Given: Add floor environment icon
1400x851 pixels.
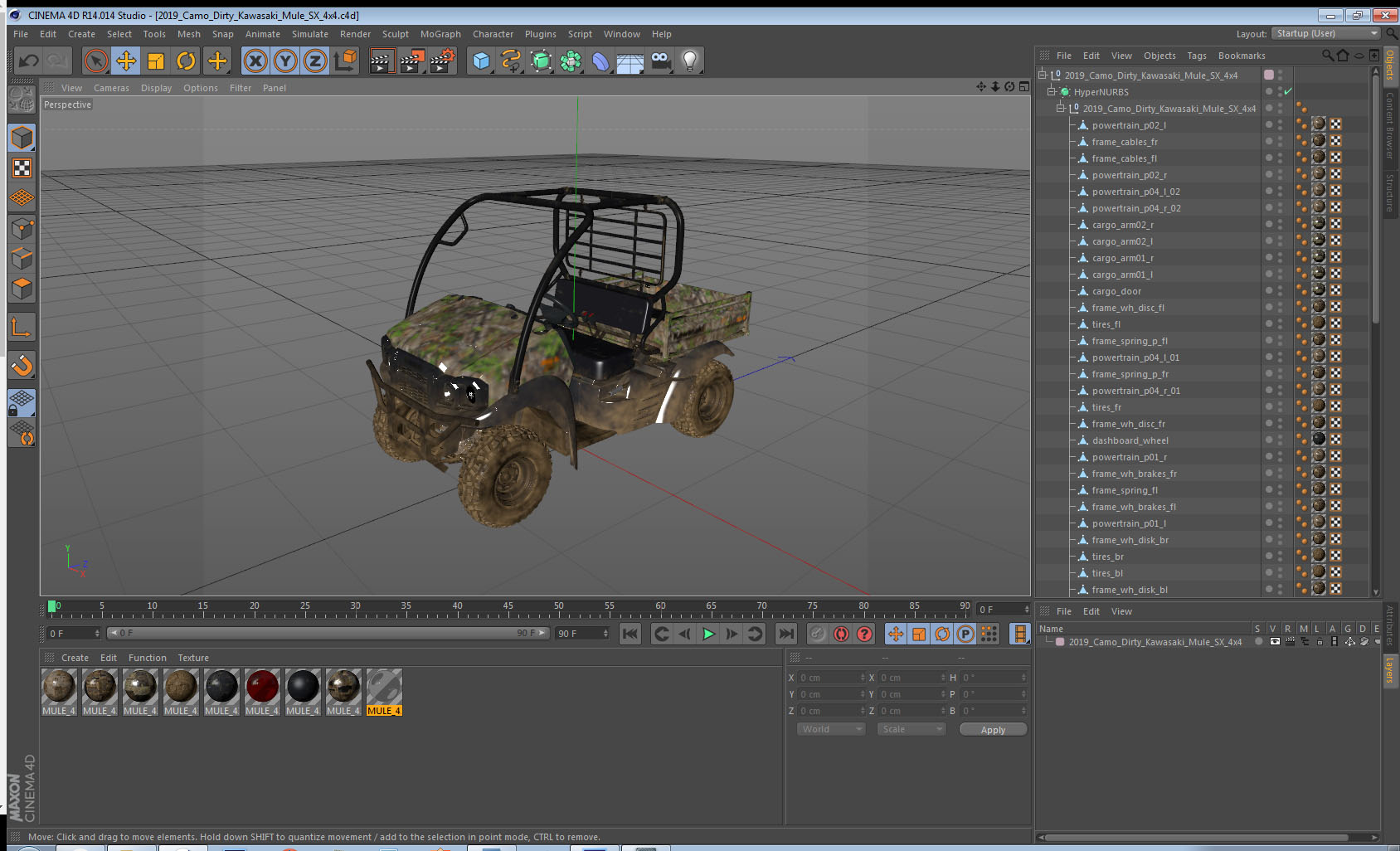Looking at the screenshot, I should coord(630,61).
